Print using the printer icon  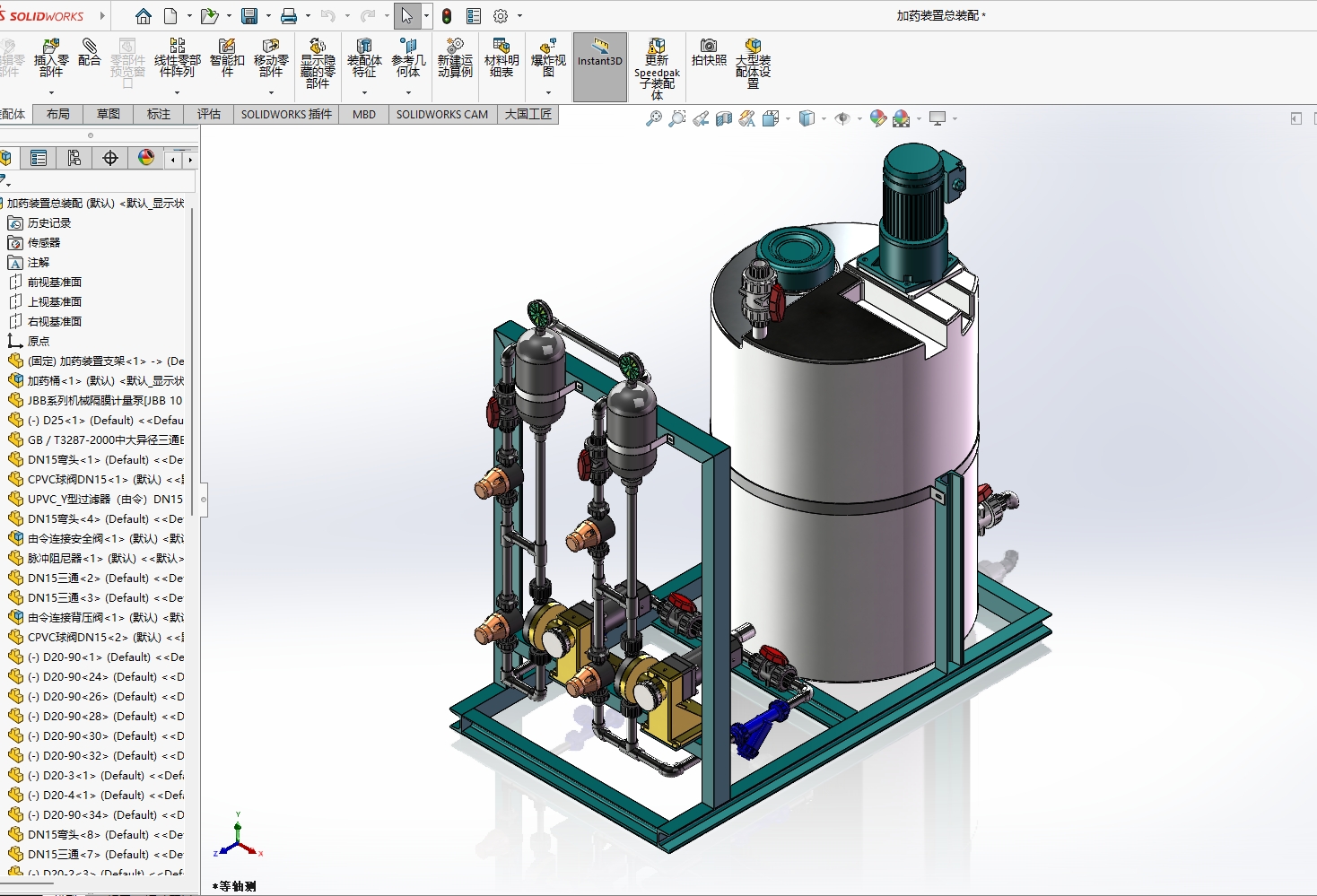(289, 16)
